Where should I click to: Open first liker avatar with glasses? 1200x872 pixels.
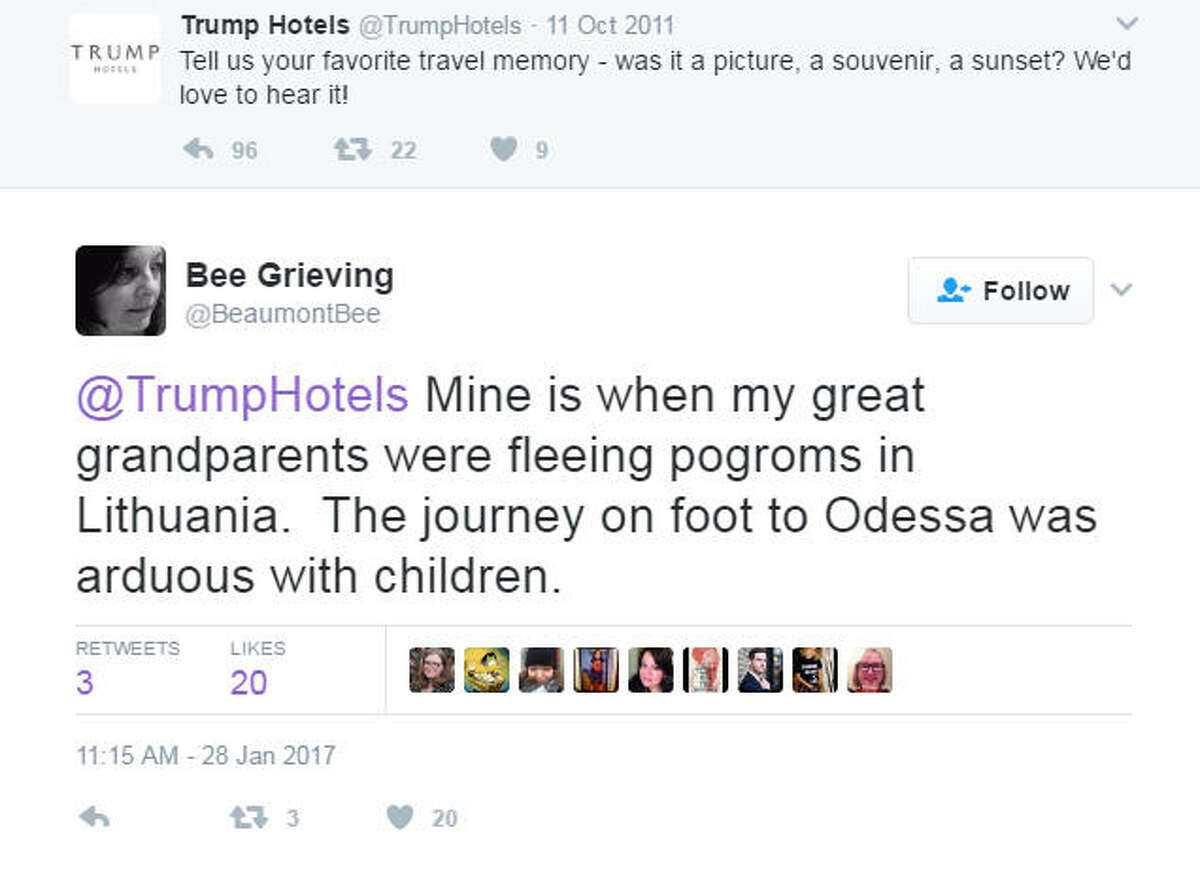[432, 670]
